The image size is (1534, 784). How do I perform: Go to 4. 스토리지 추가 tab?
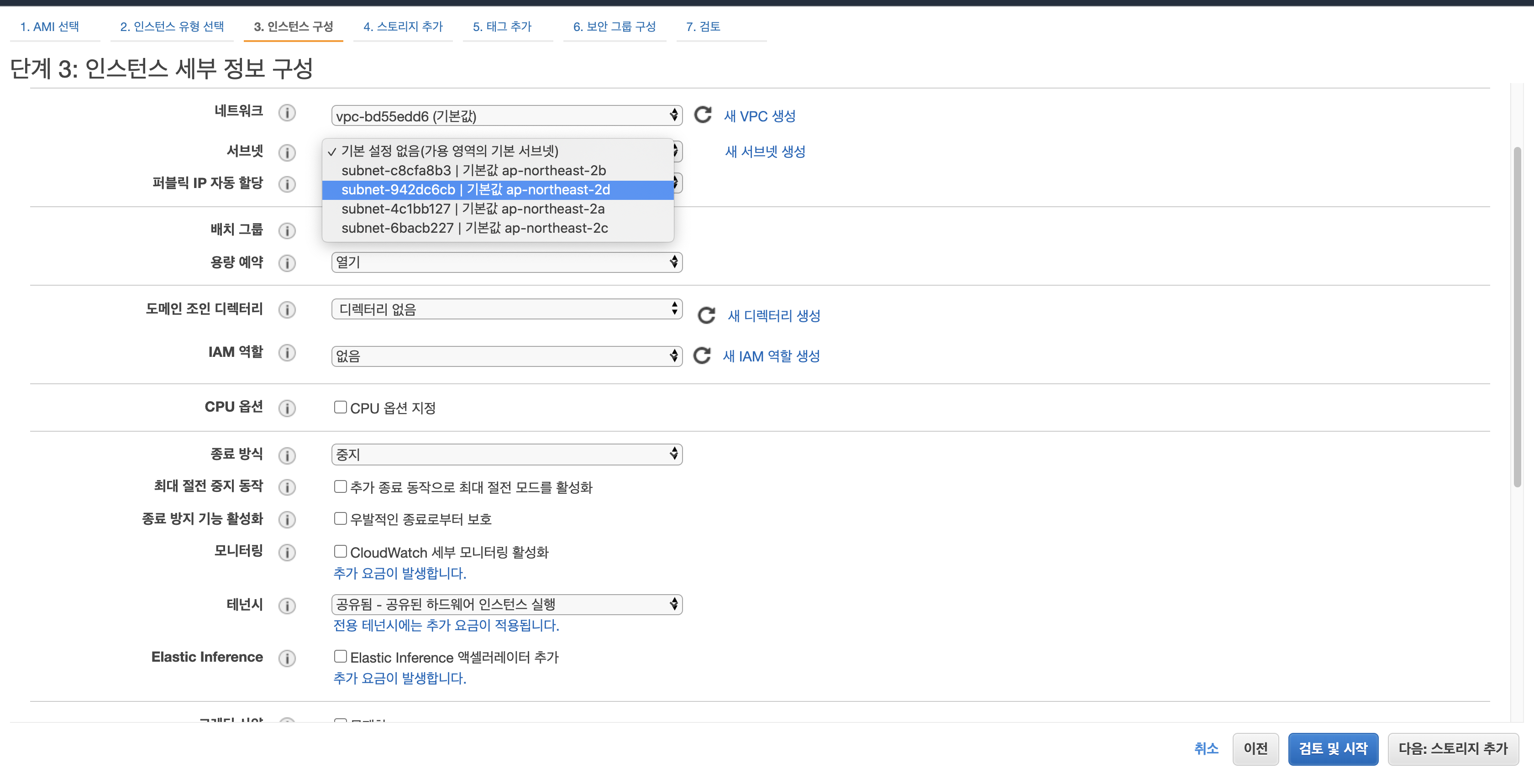403,27
